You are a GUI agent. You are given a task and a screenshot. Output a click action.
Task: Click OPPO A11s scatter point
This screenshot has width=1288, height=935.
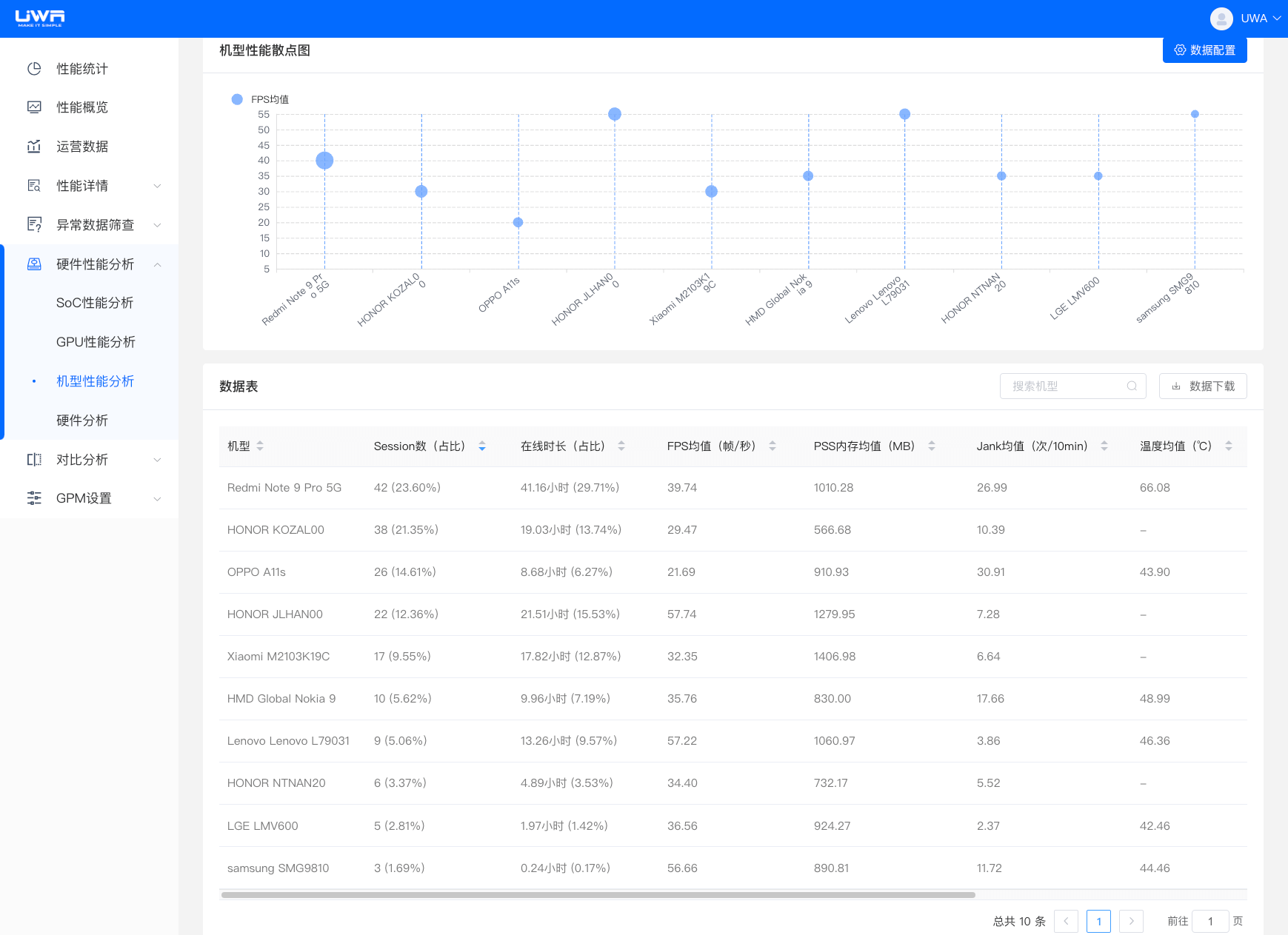518,222
